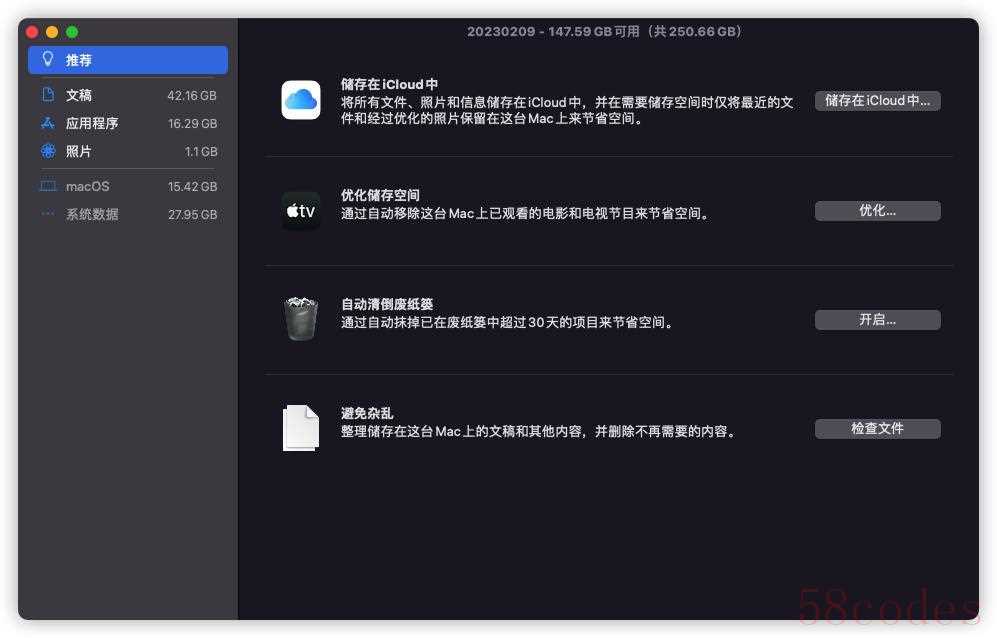Close the window with the red button
This screenshot has width=997, height=638.
(32, 32)
